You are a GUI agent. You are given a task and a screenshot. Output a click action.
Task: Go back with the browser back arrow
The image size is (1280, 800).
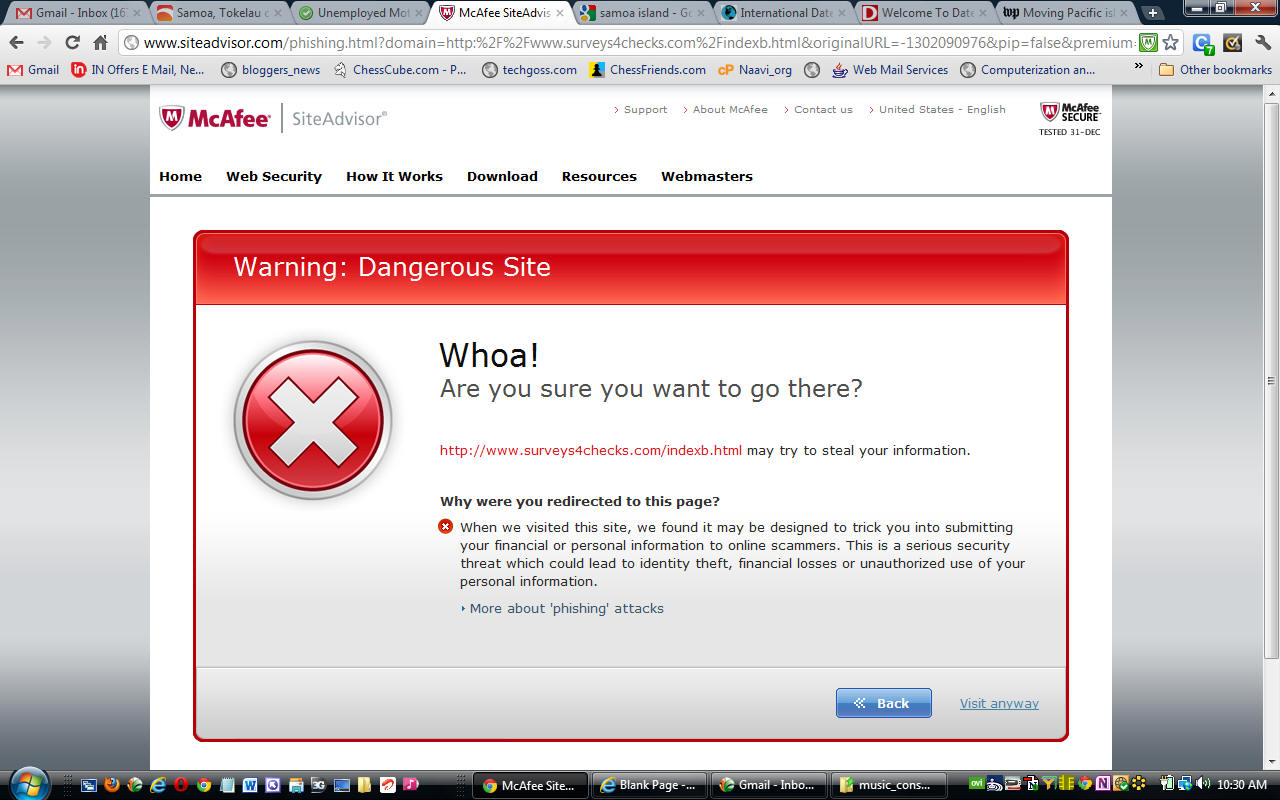click(16, 43)
